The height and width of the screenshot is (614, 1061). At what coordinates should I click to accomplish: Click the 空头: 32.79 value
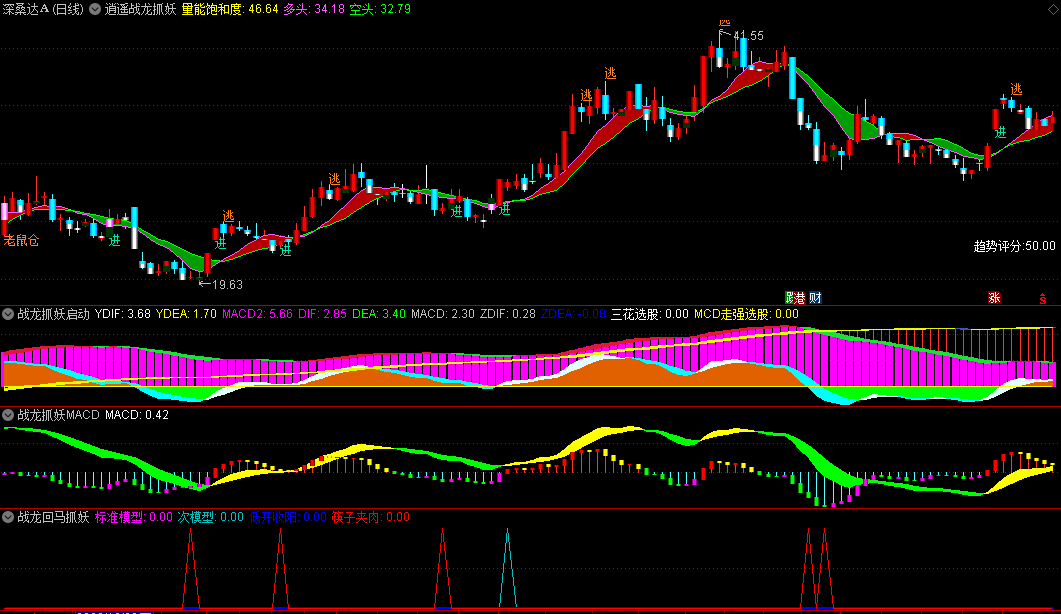point(380,9)
